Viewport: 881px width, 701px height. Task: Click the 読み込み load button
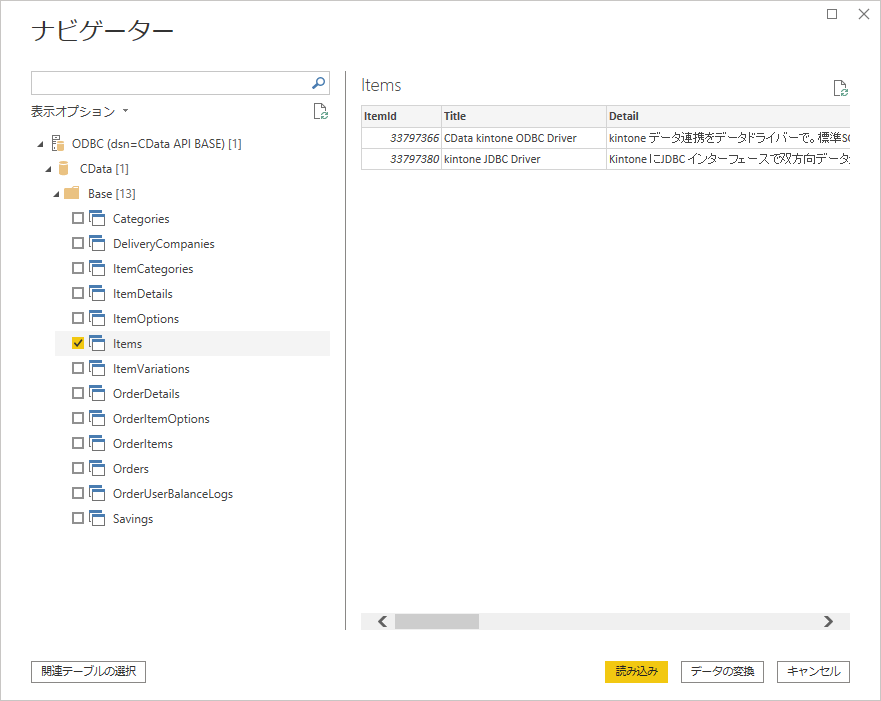pos(636,671)
